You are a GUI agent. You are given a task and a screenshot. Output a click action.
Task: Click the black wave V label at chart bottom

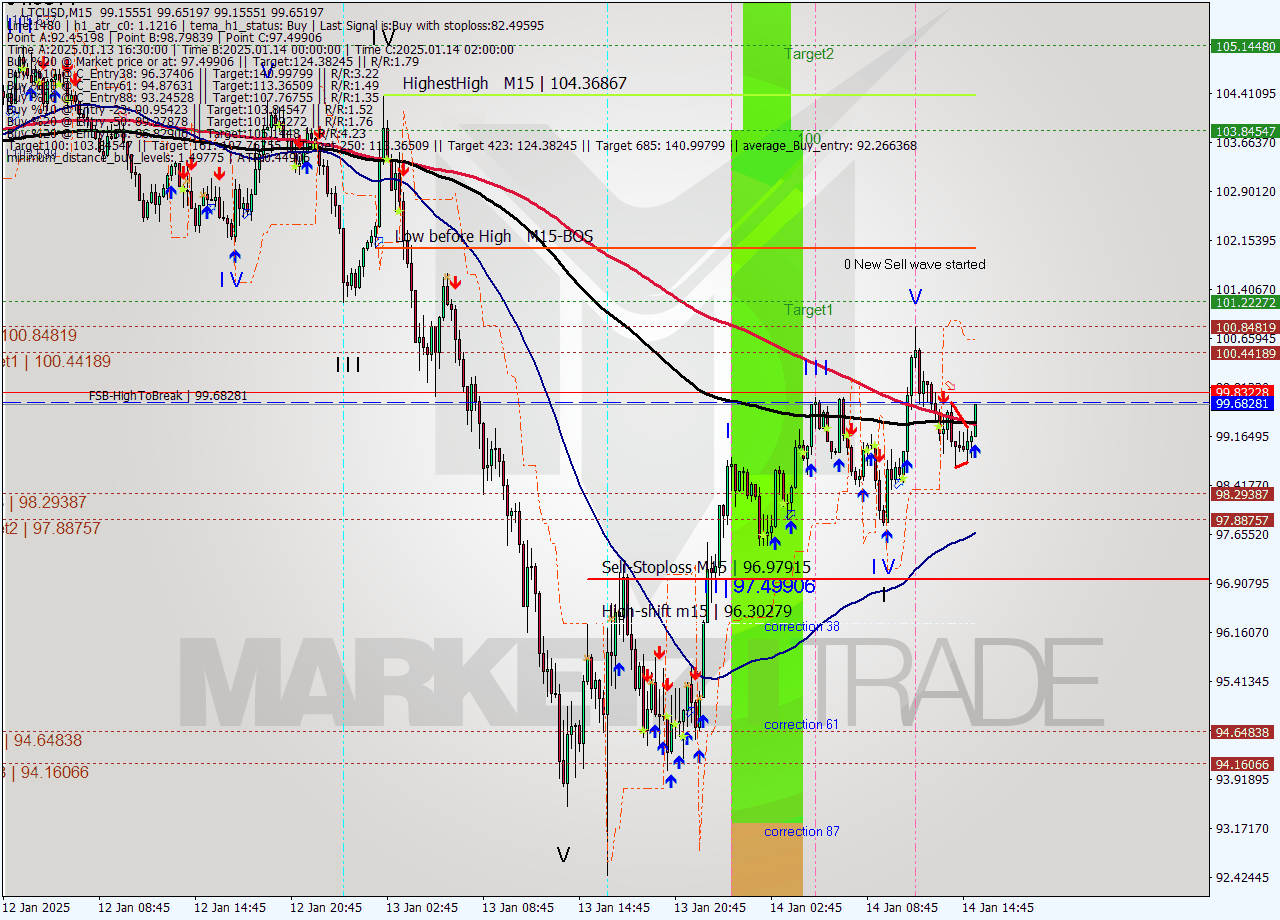(x=563, y=855)
